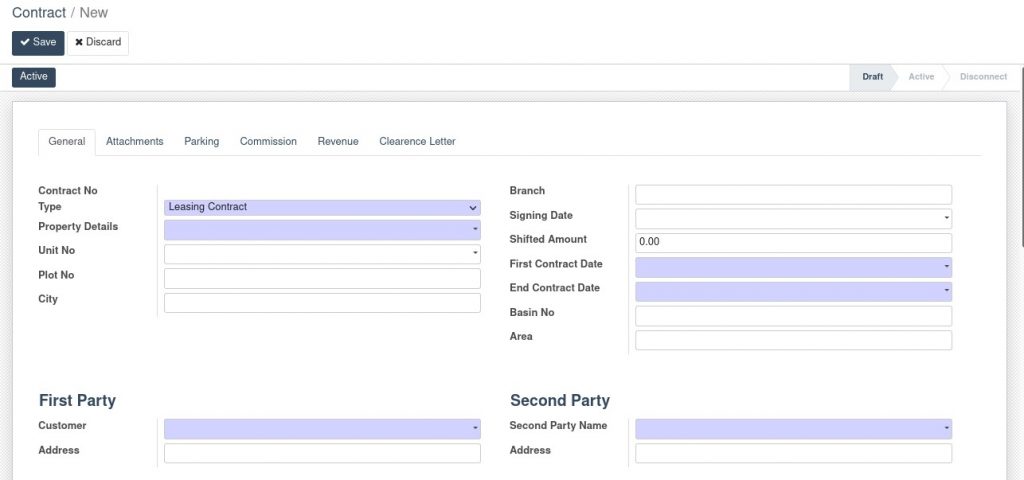Select the Customer dropdown under First Party
Image resolution: width=1024 pixels, height=480 pixels.
click(x=322, y=429)
